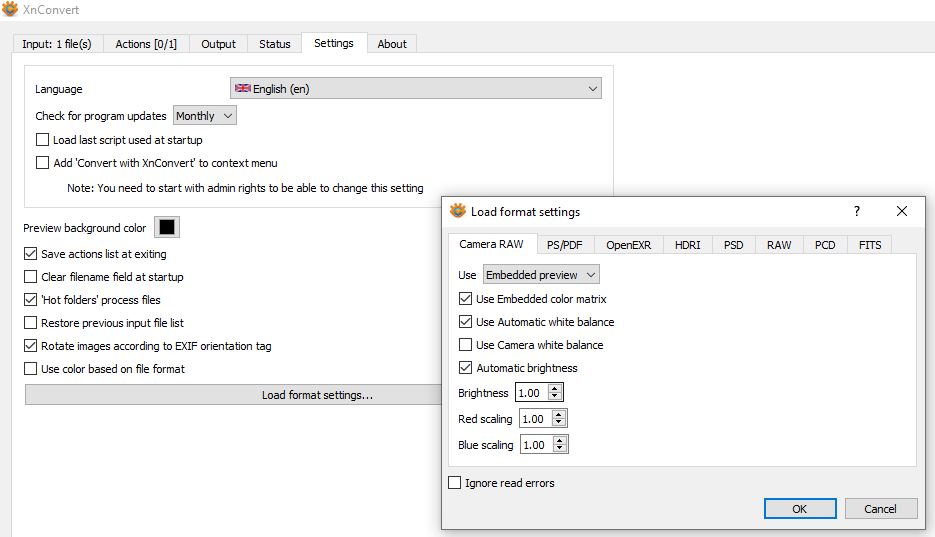The width and height of the screenshot is (935, 537).
Task: Toggle Ignore read errors checkbox
Action: [456, 483]
